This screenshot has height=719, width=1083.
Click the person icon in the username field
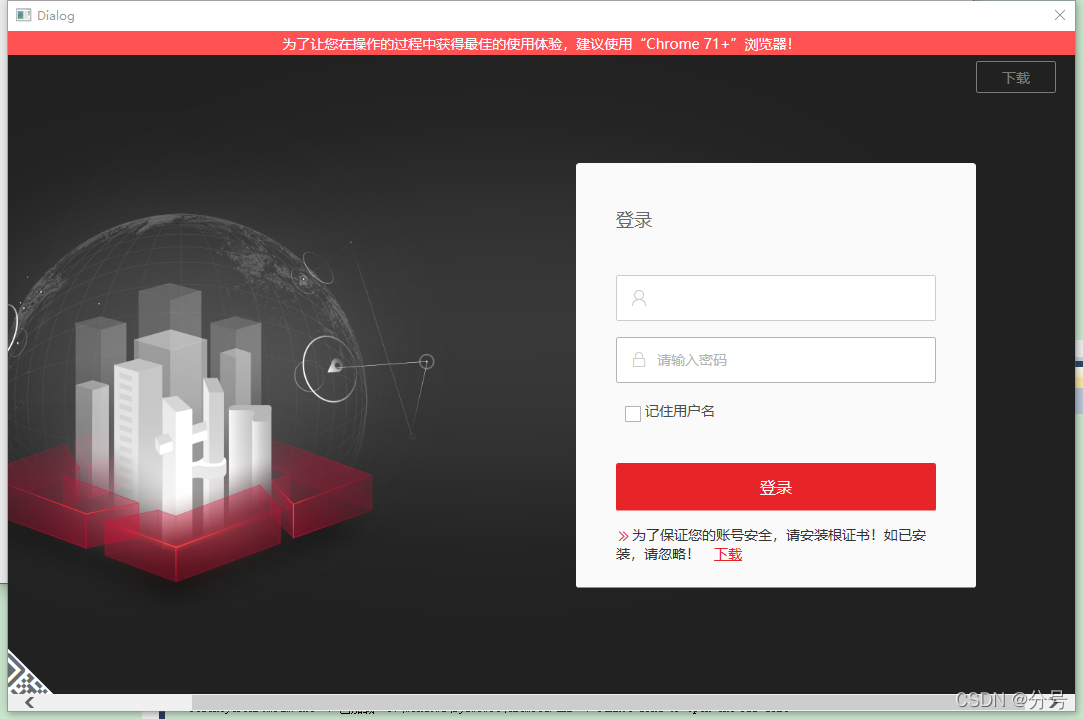coord(638,297)
